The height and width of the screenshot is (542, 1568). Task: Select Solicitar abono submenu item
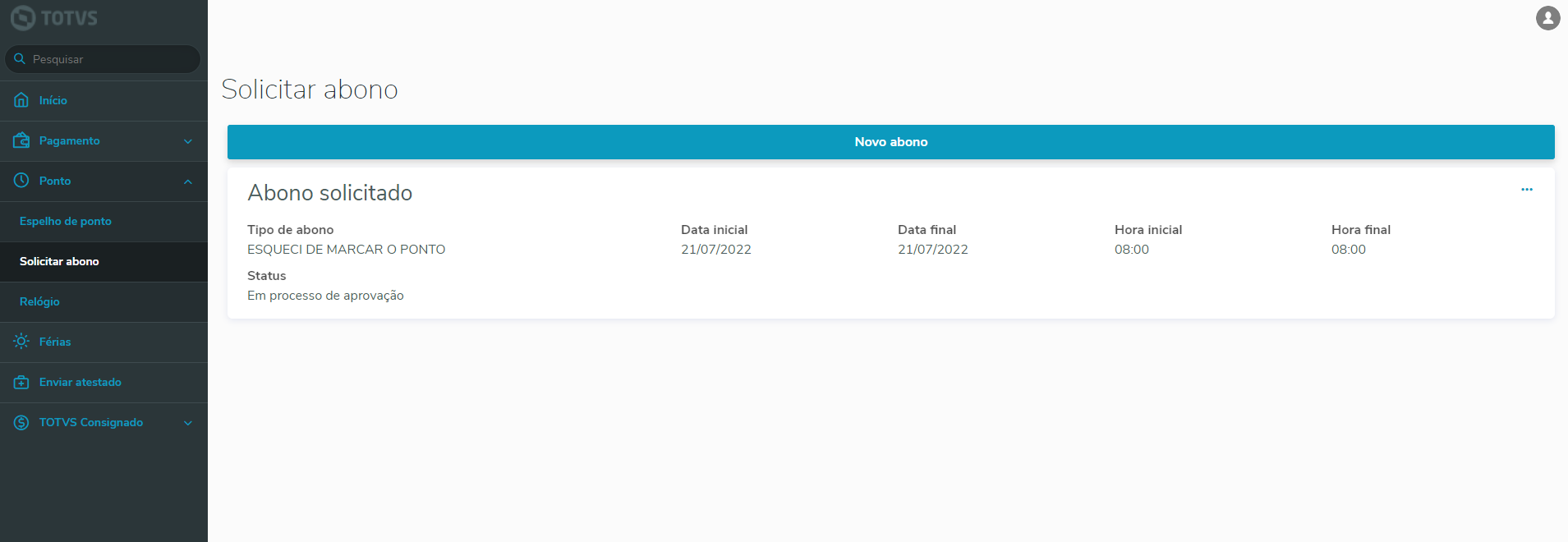(x=103, y=261)
